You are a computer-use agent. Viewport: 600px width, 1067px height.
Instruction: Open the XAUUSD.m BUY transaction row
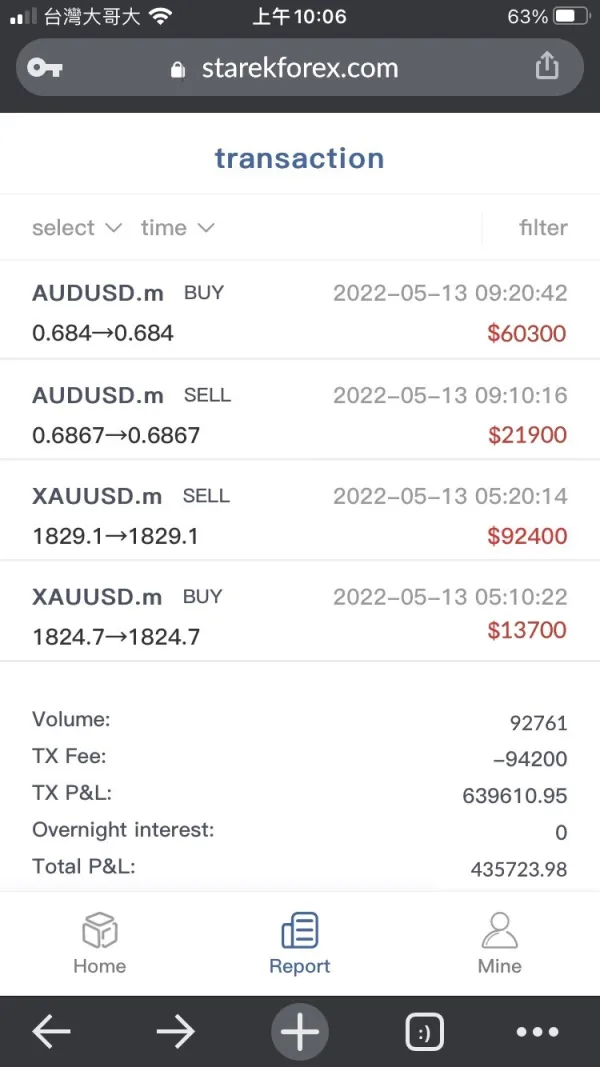click(x=300, y=615)
